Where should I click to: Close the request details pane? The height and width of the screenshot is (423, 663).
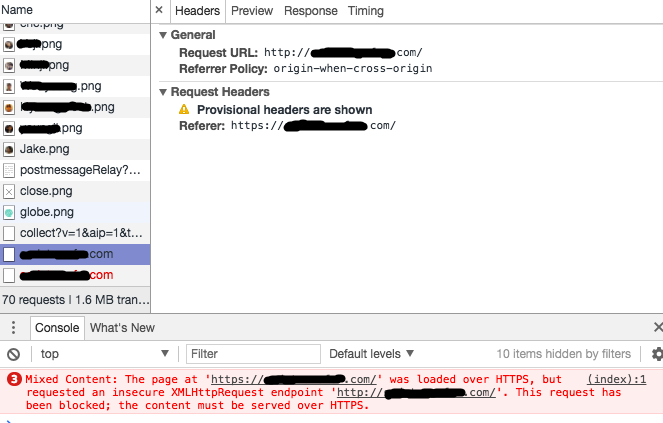tap(159, 10)
